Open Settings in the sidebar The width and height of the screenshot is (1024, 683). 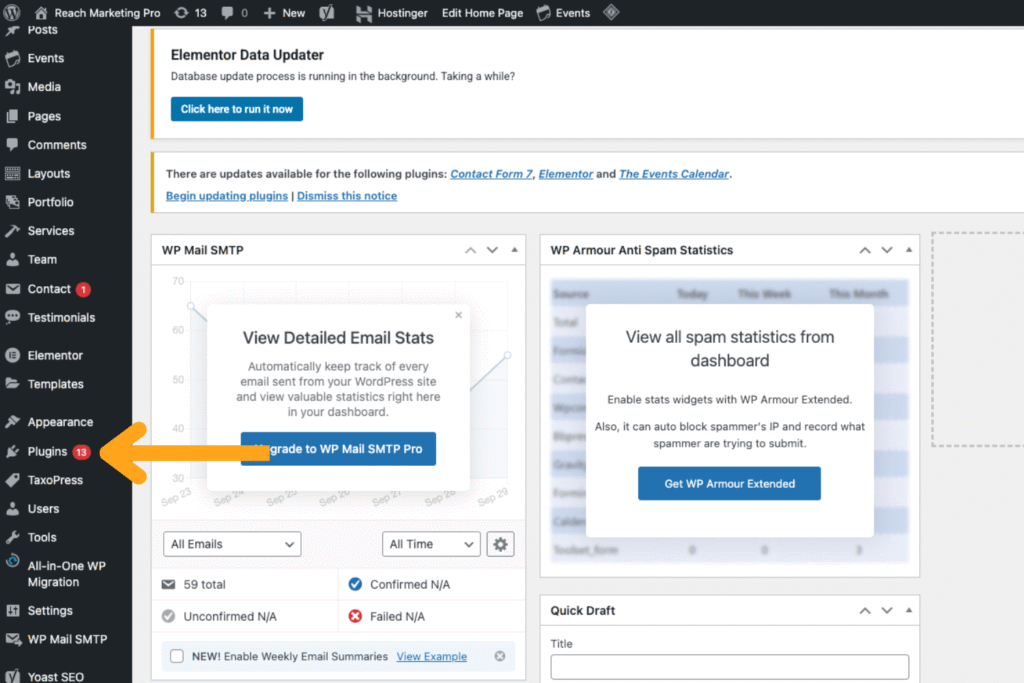coord(50,611)
